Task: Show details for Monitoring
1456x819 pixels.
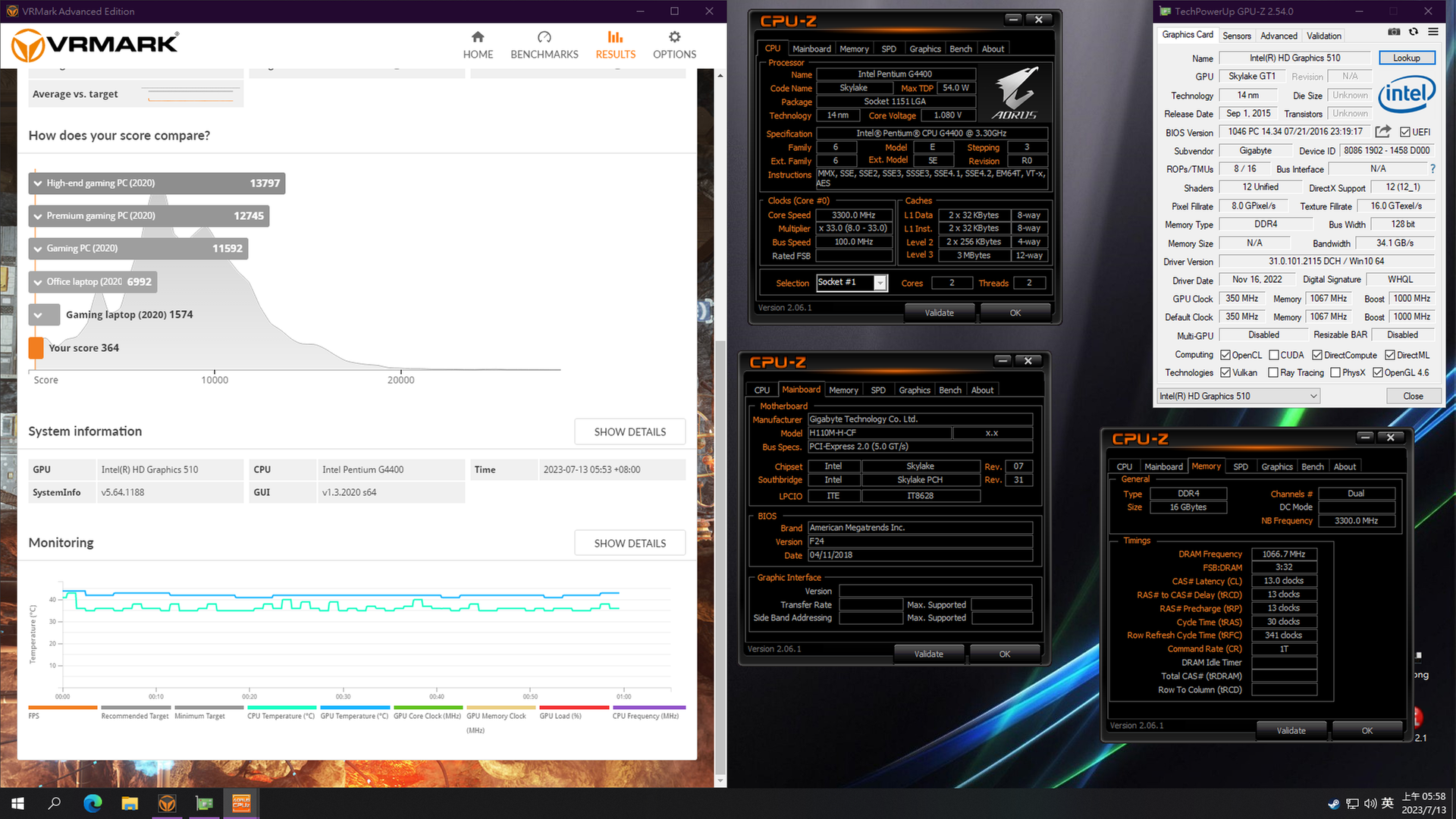Action: click(629, 543)
